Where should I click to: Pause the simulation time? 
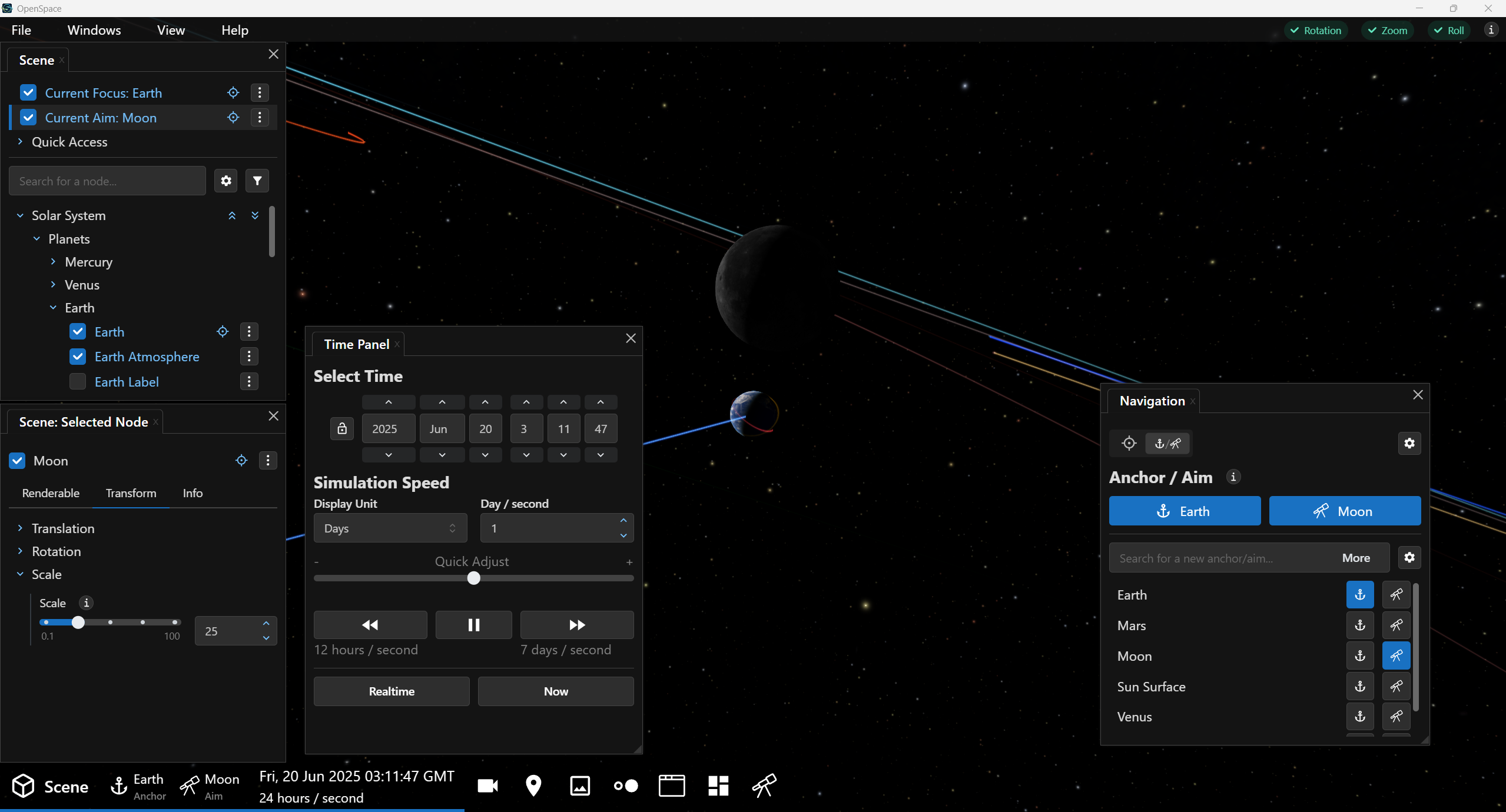tap(473, 625)
